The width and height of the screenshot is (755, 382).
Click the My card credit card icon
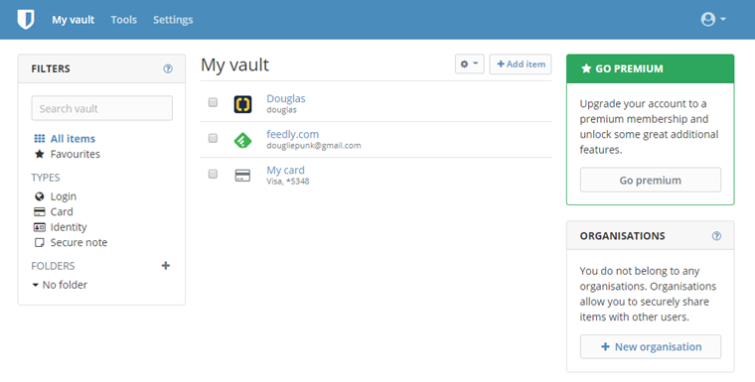pos(243,175)
